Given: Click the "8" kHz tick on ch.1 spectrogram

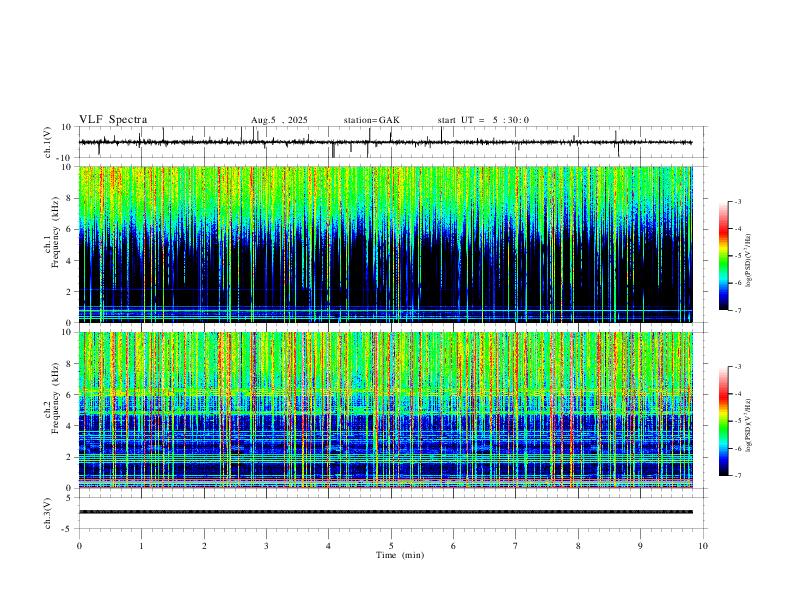Looking at the screenshot, I should (x=70, y=198).
